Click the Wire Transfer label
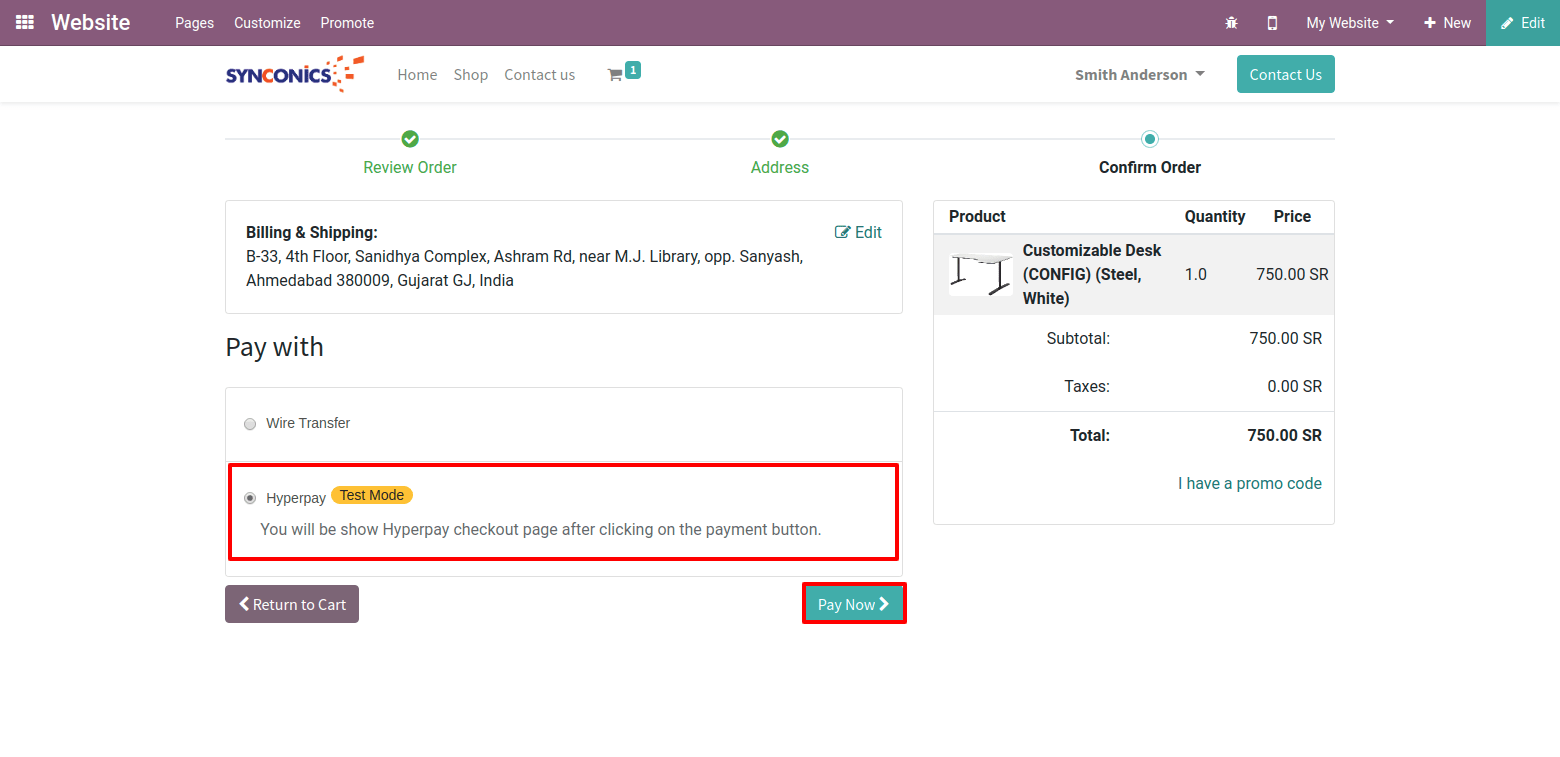 308,423
